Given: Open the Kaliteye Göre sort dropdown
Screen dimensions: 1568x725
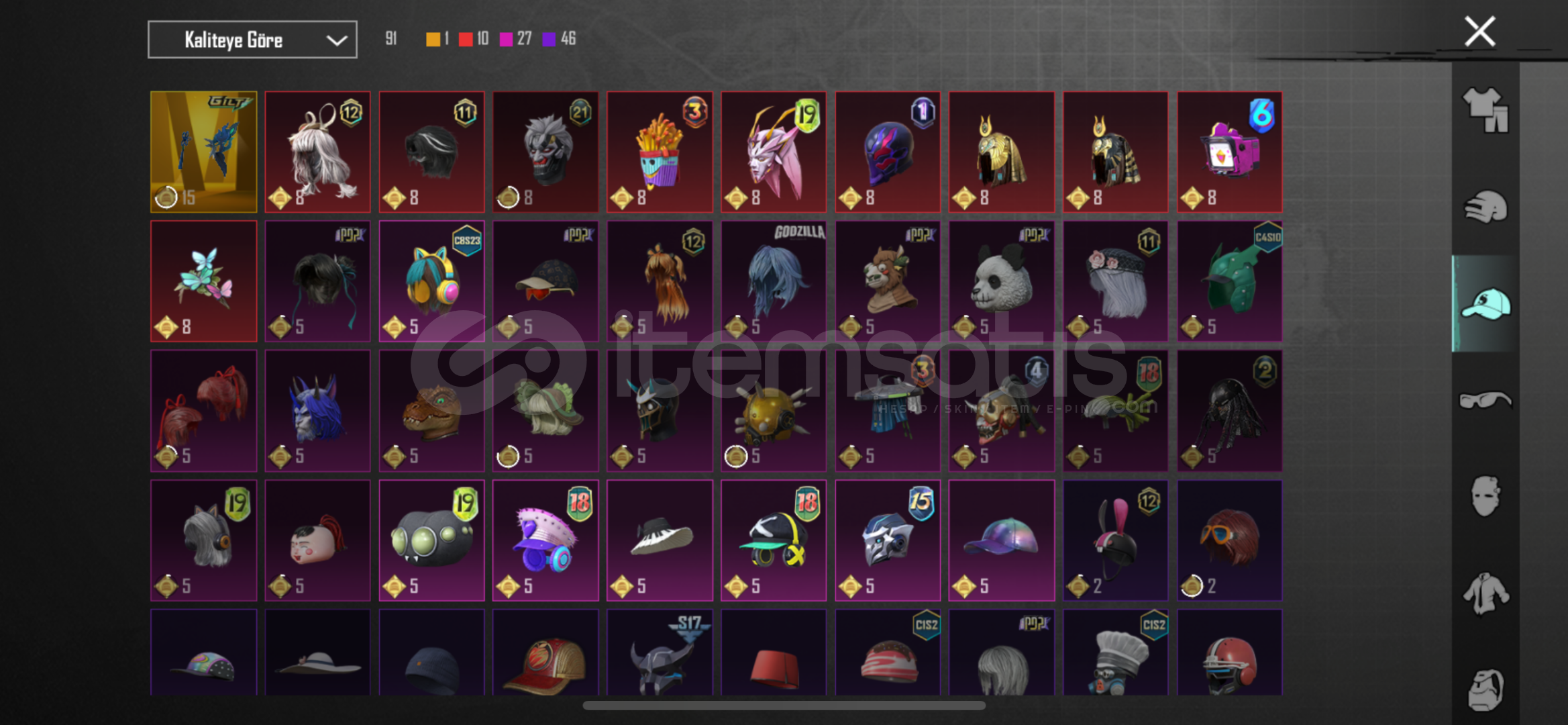Looking at the screenshot, I should 252,40.
